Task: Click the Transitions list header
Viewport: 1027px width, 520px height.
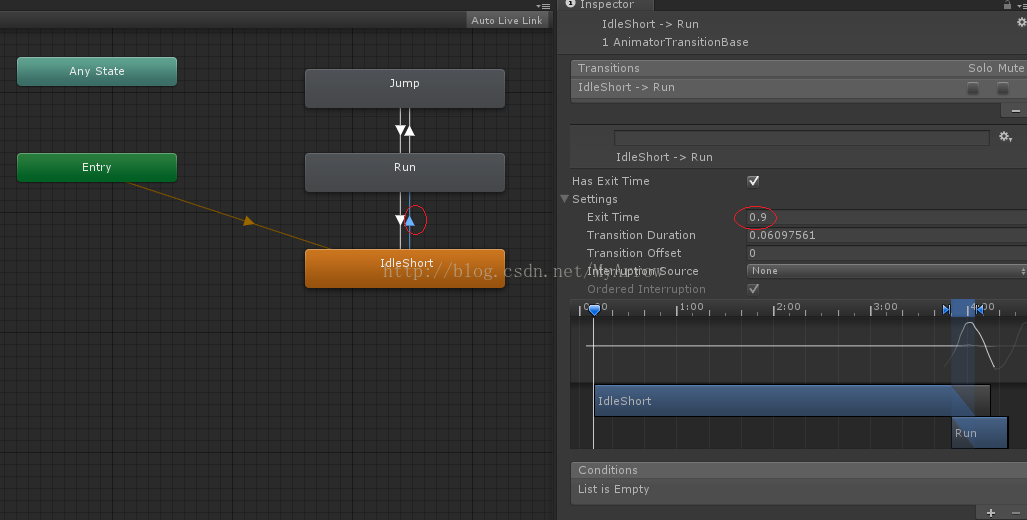Action: pyautogui.click(x=798, y=68)
